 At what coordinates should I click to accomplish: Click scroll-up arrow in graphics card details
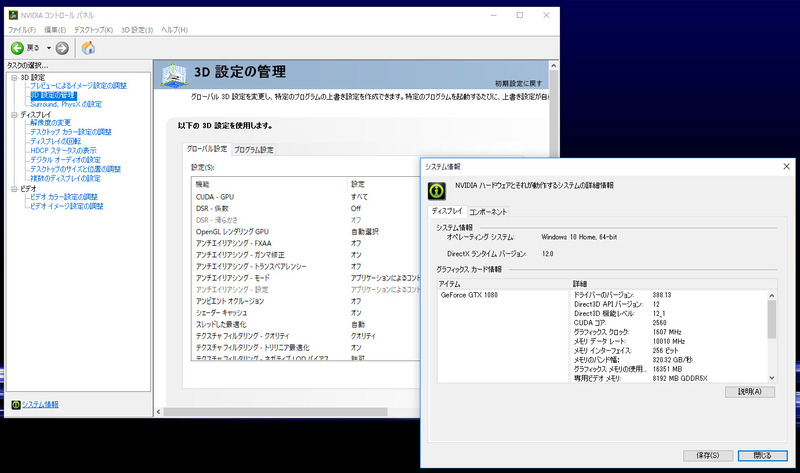point(771,295)
